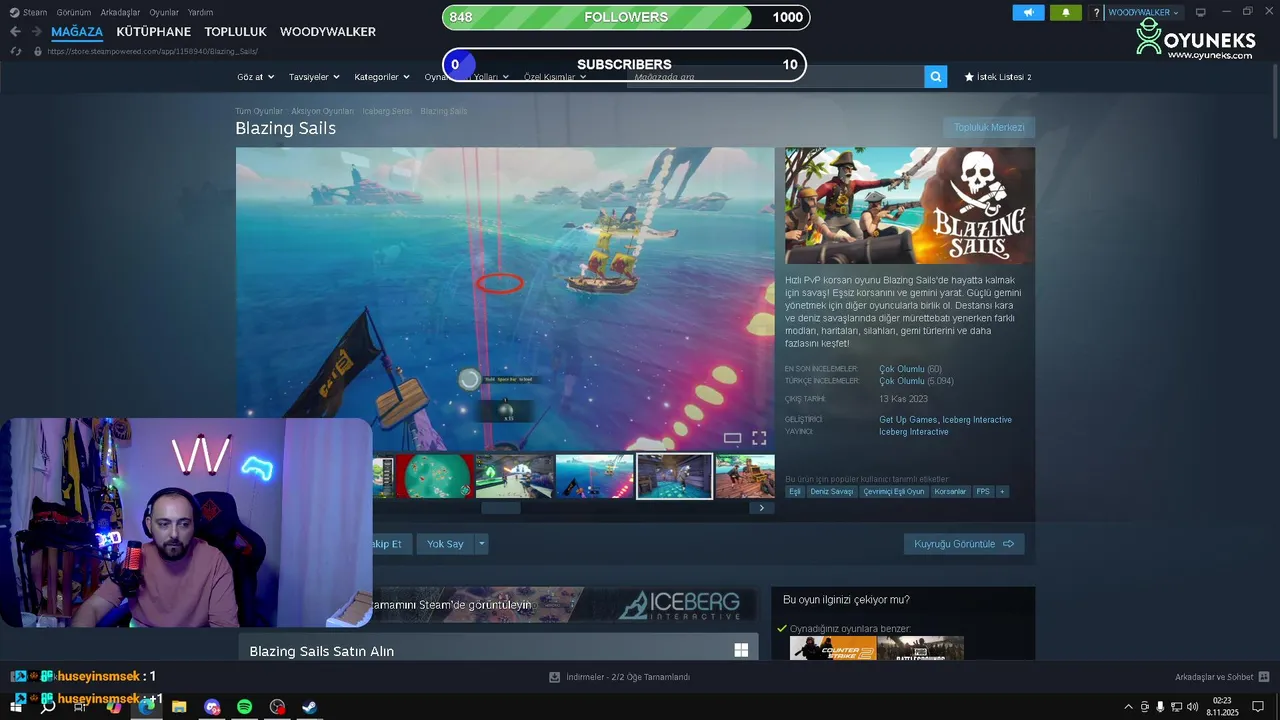Image resolution: width=1280 pixels, height=720 pixels.
Task: Show hidden tray icons chevron
Action: tap(1129, 707)
